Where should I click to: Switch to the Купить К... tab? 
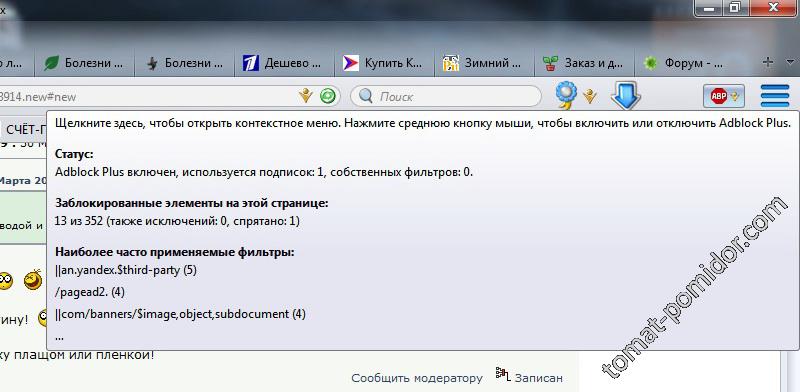coord(384,63)
